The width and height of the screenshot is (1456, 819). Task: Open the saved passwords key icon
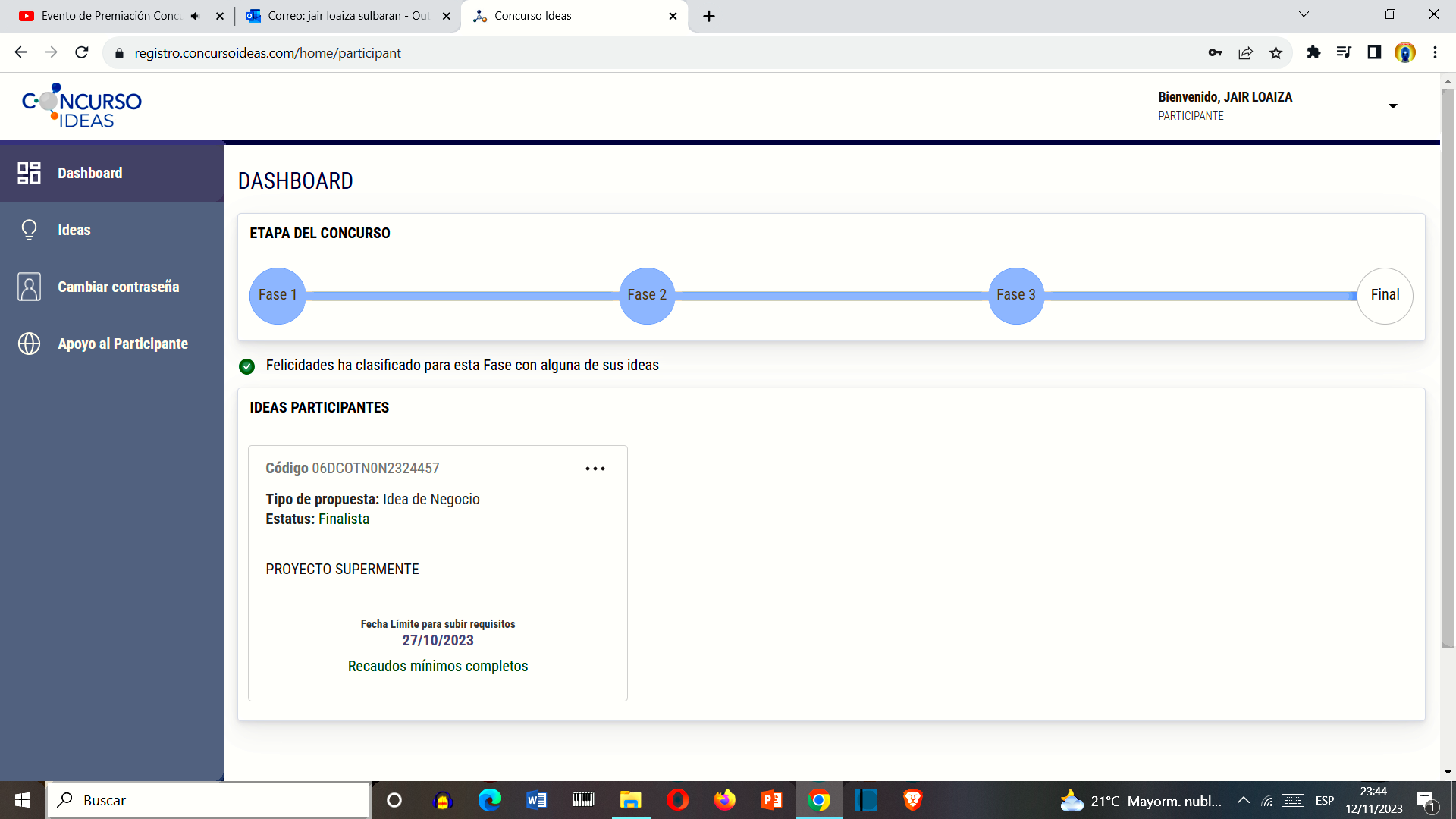click(1215, 52)
